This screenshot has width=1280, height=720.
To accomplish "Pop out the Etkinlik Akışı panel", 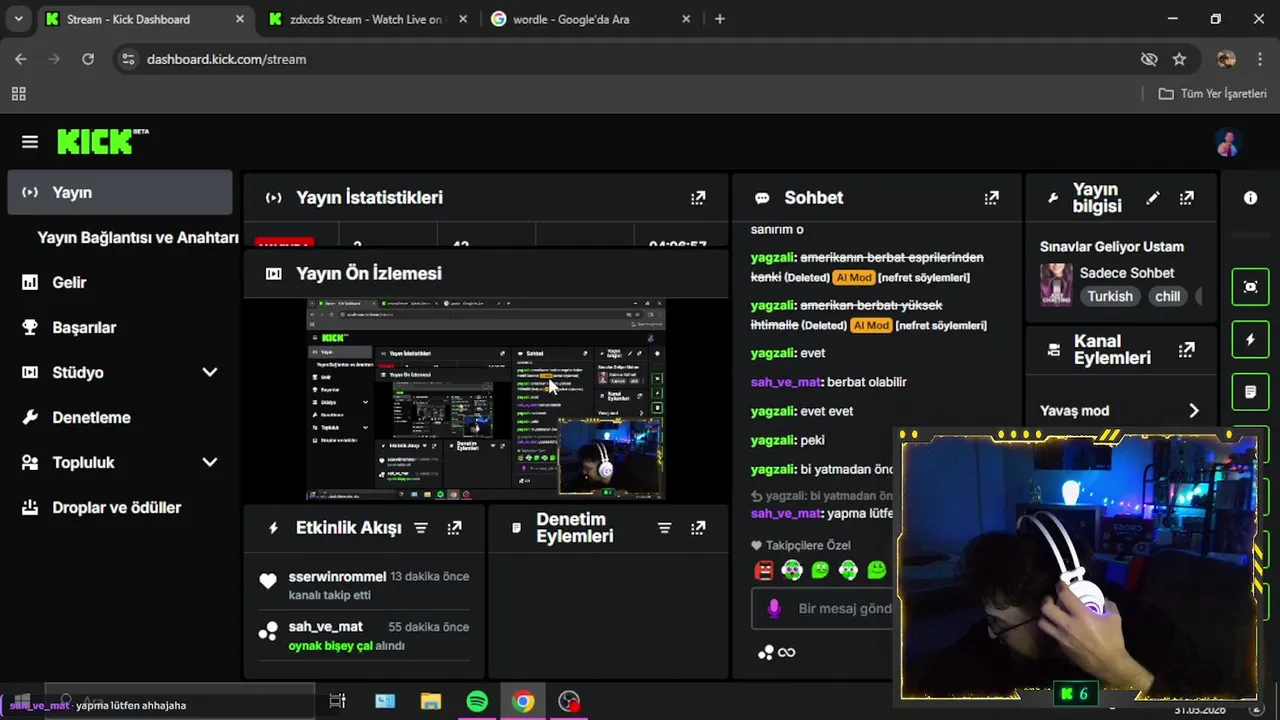I will click(x=454, y=528).
